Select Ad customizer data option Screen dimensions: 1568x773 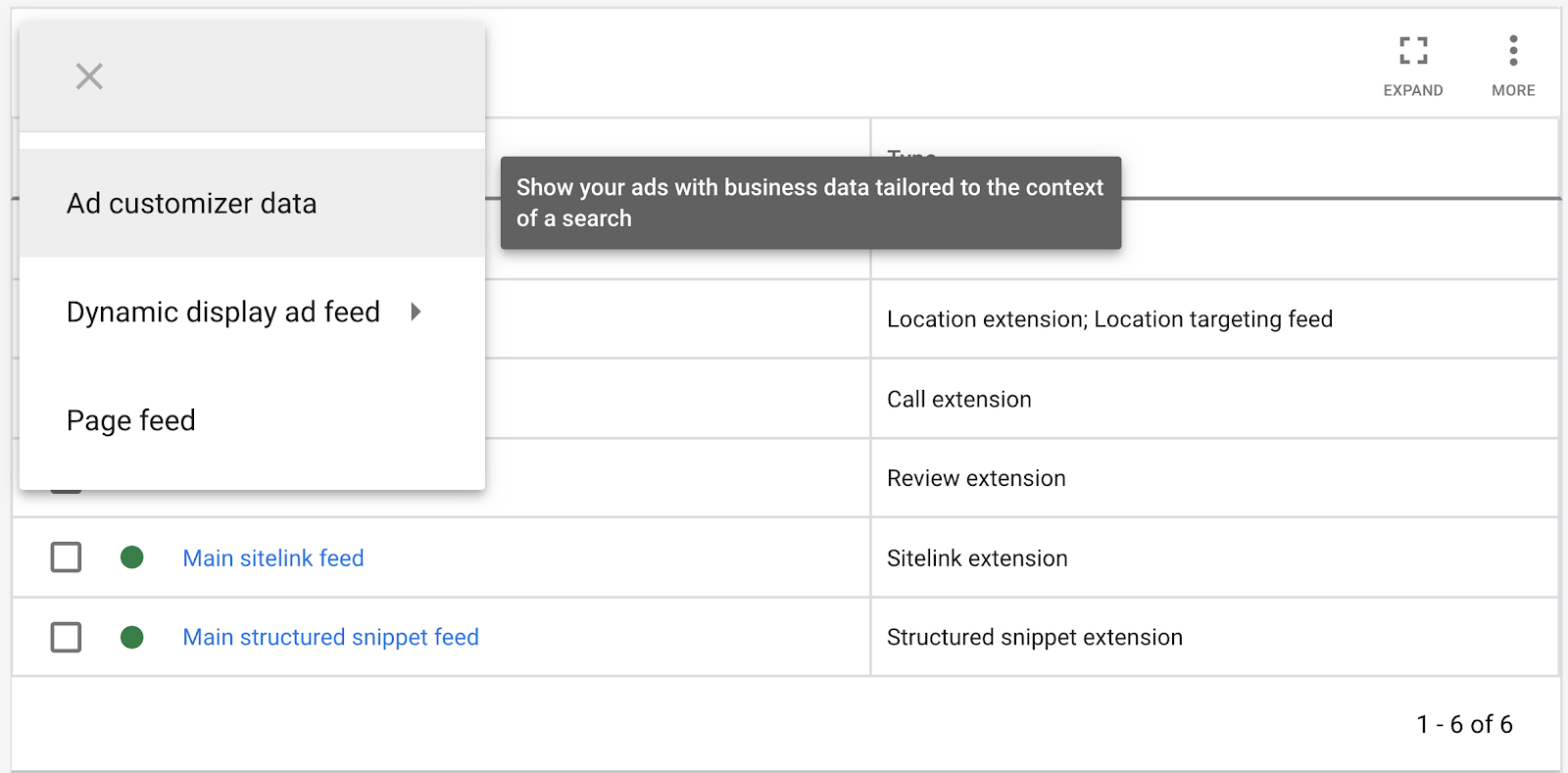click(x=192, y=204)
